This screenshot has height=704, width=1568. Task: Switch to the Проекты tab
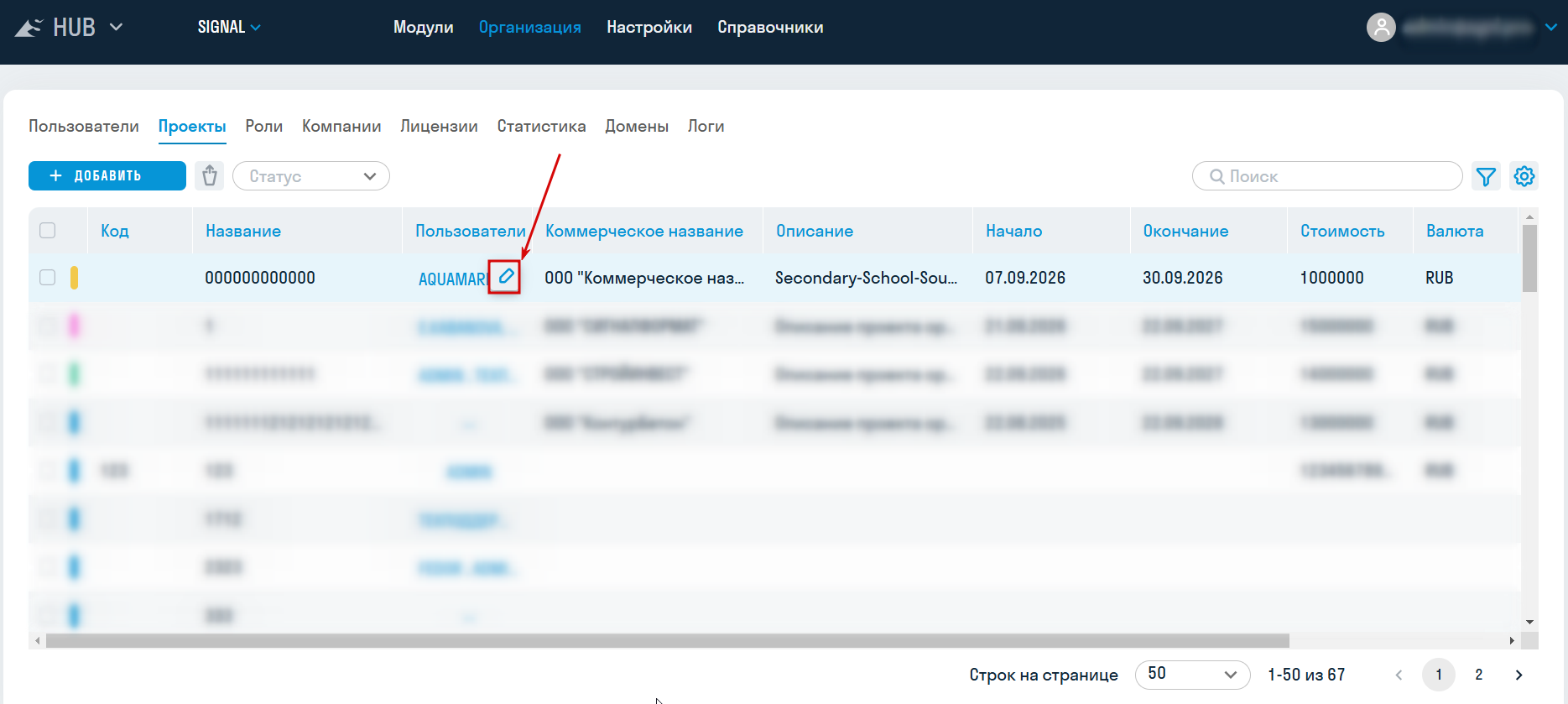tap(192, 126)
